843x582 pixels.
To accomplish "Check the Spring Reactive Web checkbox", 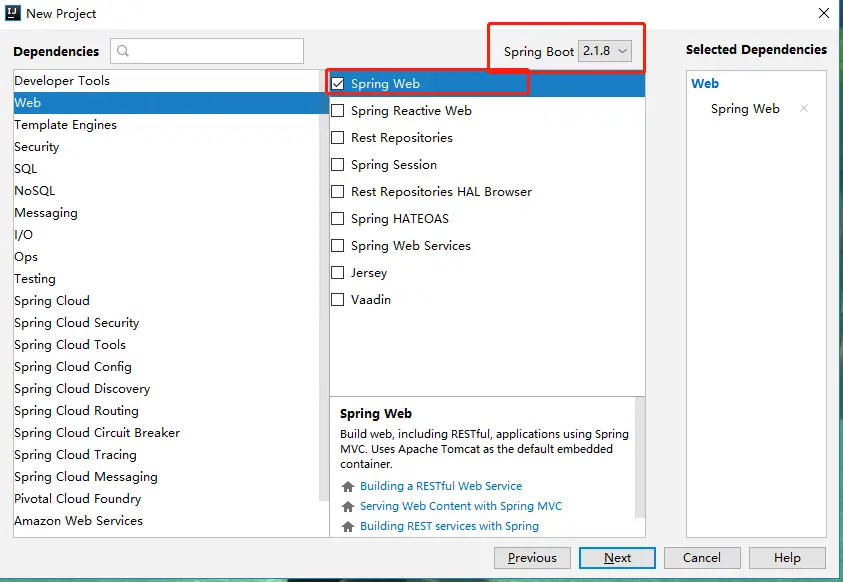I will [x=338, y=110].
